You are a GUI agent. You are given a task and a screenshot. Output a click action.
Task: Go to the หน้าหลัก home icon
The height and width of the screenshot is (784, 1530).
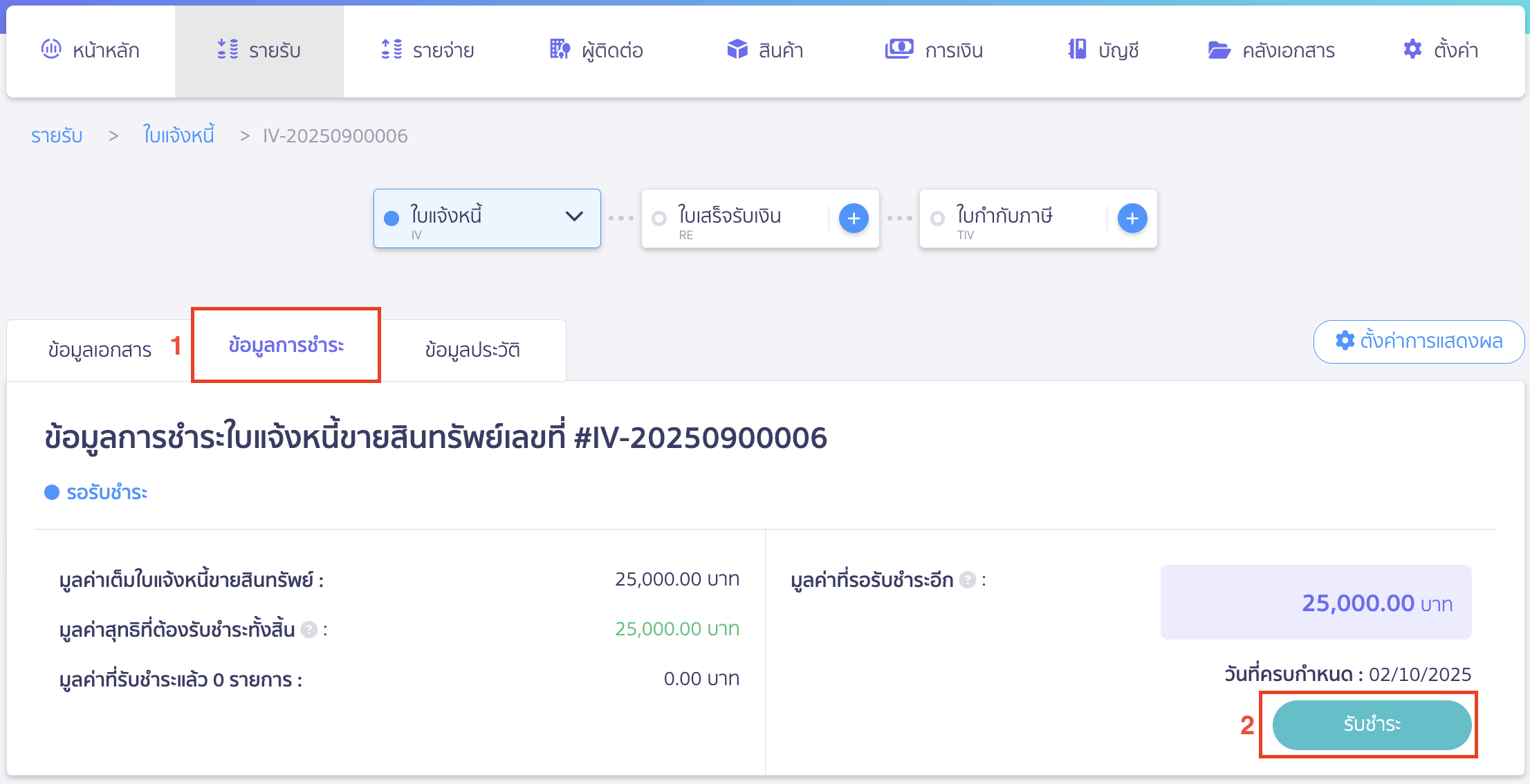pos(51,49)
